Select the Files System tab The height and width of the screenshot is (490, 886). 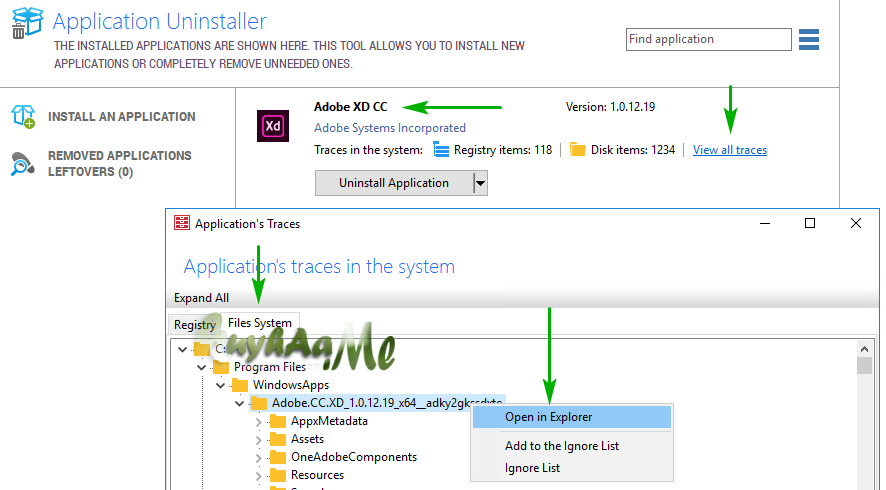[260, 323]
